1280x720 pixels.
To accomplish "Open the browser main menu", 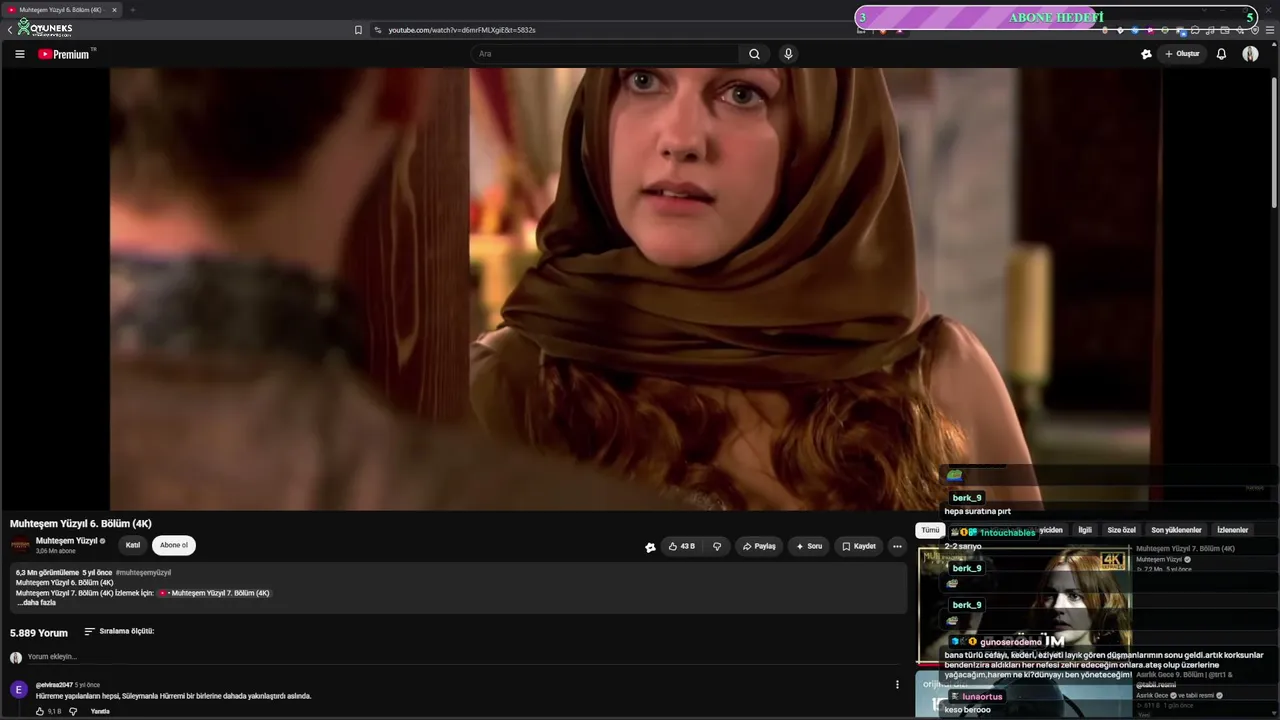I will click(x=1270, y=30).
